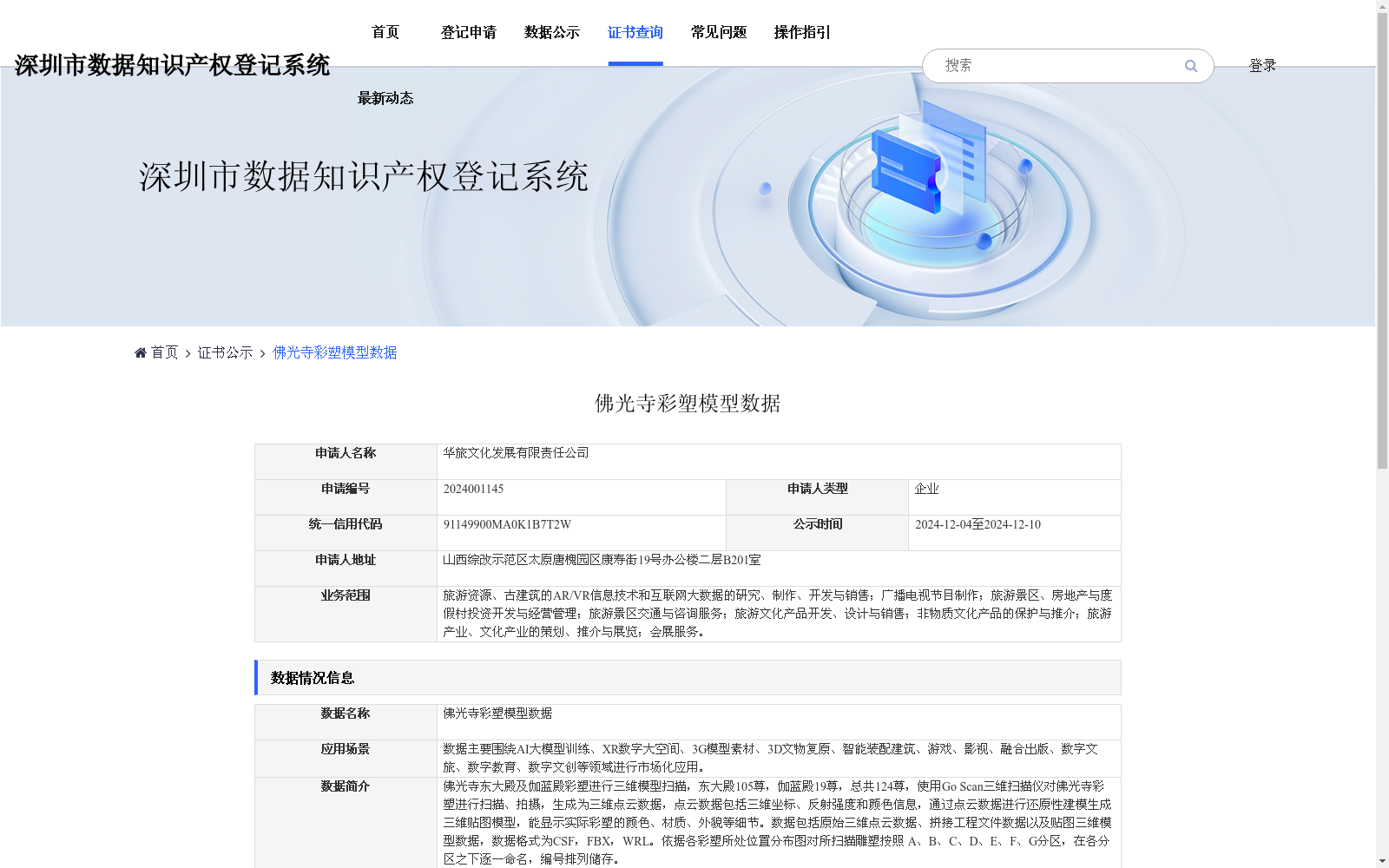This screenshot has height=868, width=1389.
Task: Click the 应用场景 label cell
Action: (346, 759)
